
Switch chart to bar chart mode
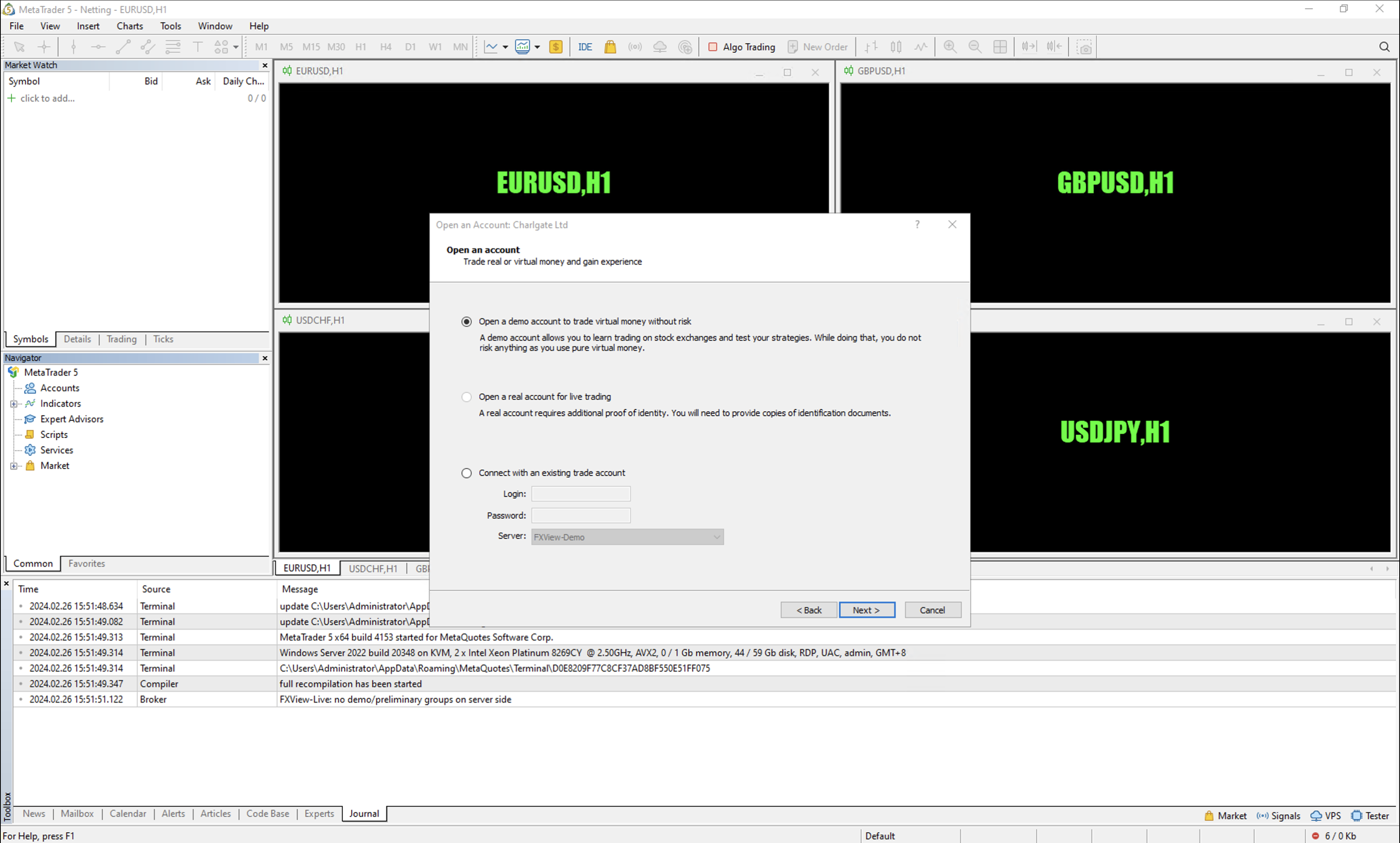coord(871,47)
